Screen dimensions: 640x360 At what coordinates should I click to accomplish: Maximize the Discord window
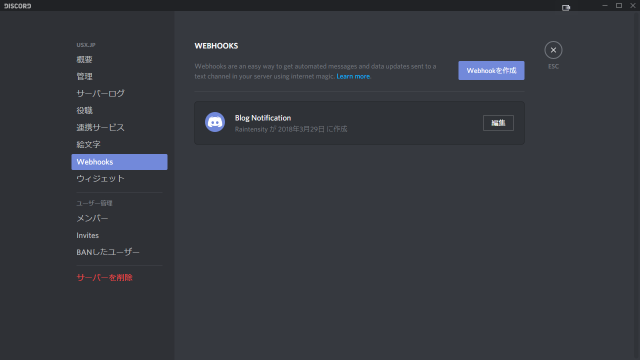[x=619, y=6]
